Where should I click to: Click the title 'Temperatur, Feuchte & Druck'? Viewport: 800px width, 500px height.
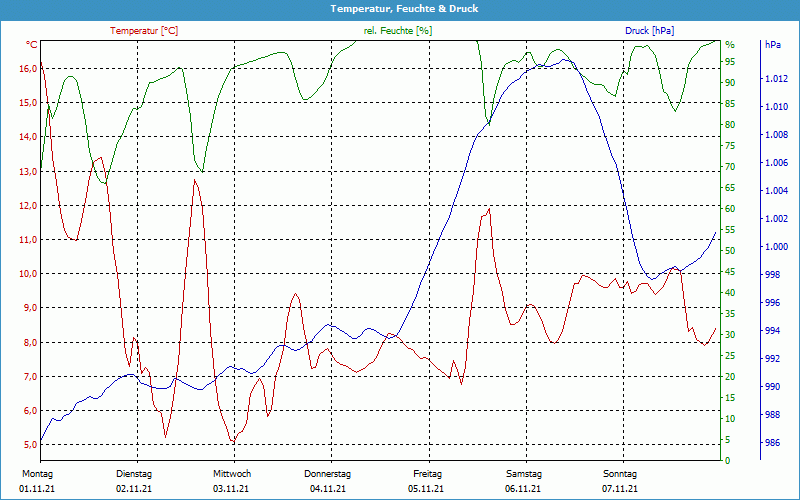pyautogui.click(x=404, y=9)
